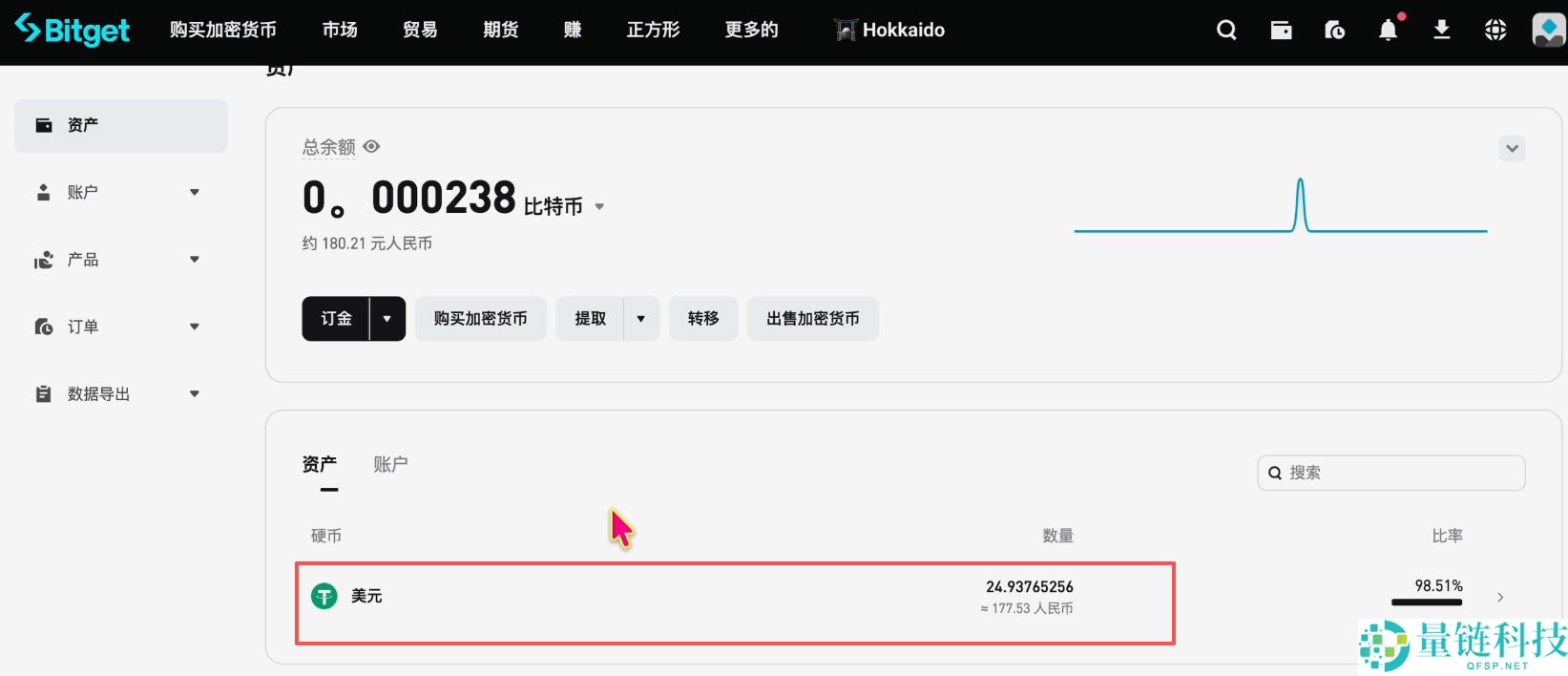Open the user avatar menu
1568x676 pixels.
point(1548,31)
